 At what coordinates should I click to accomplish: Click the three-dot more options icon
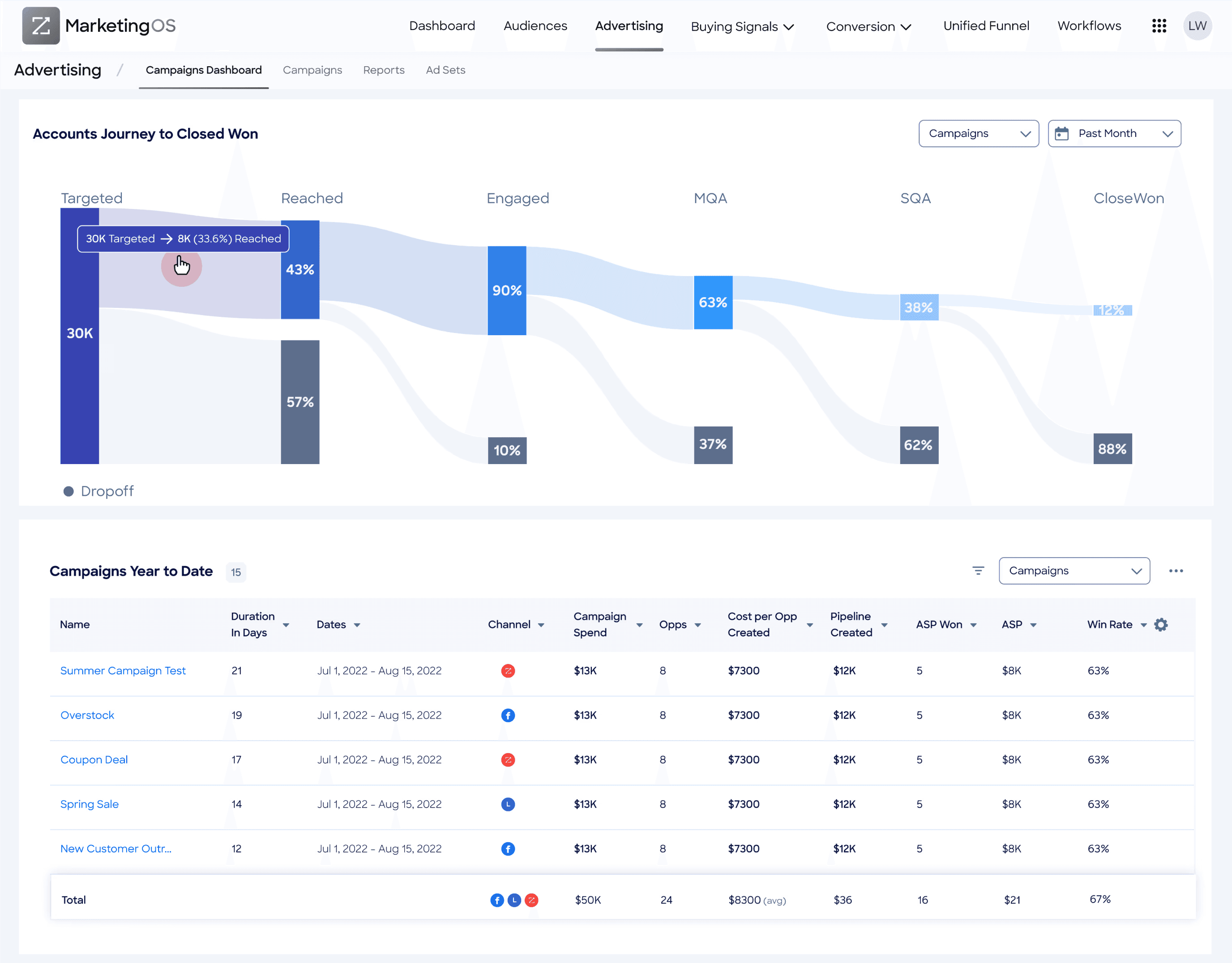click(x=1176, y=571)
